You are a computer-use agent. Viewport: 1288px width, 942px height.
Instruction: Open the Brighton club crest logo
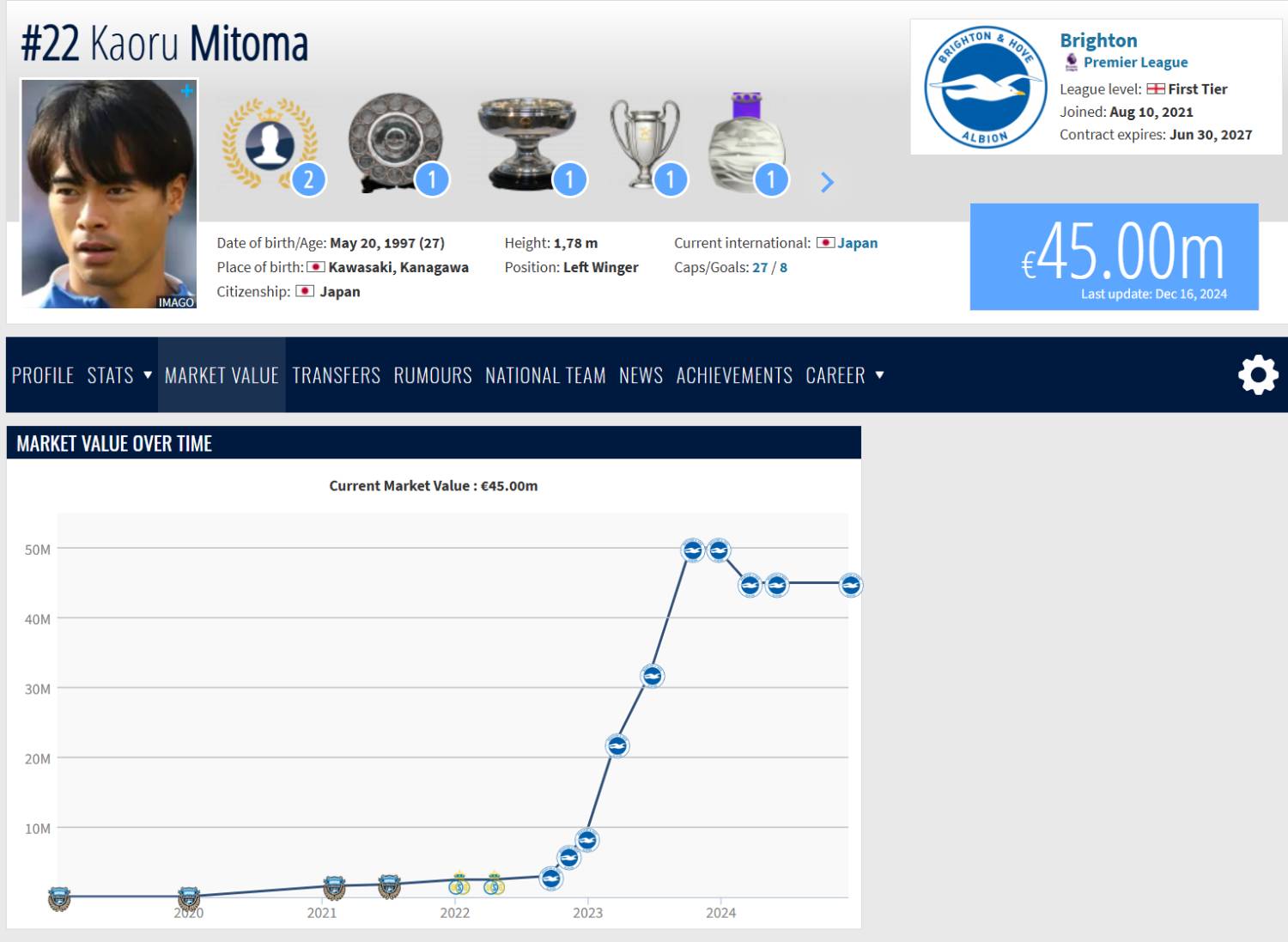coord(985,87)
